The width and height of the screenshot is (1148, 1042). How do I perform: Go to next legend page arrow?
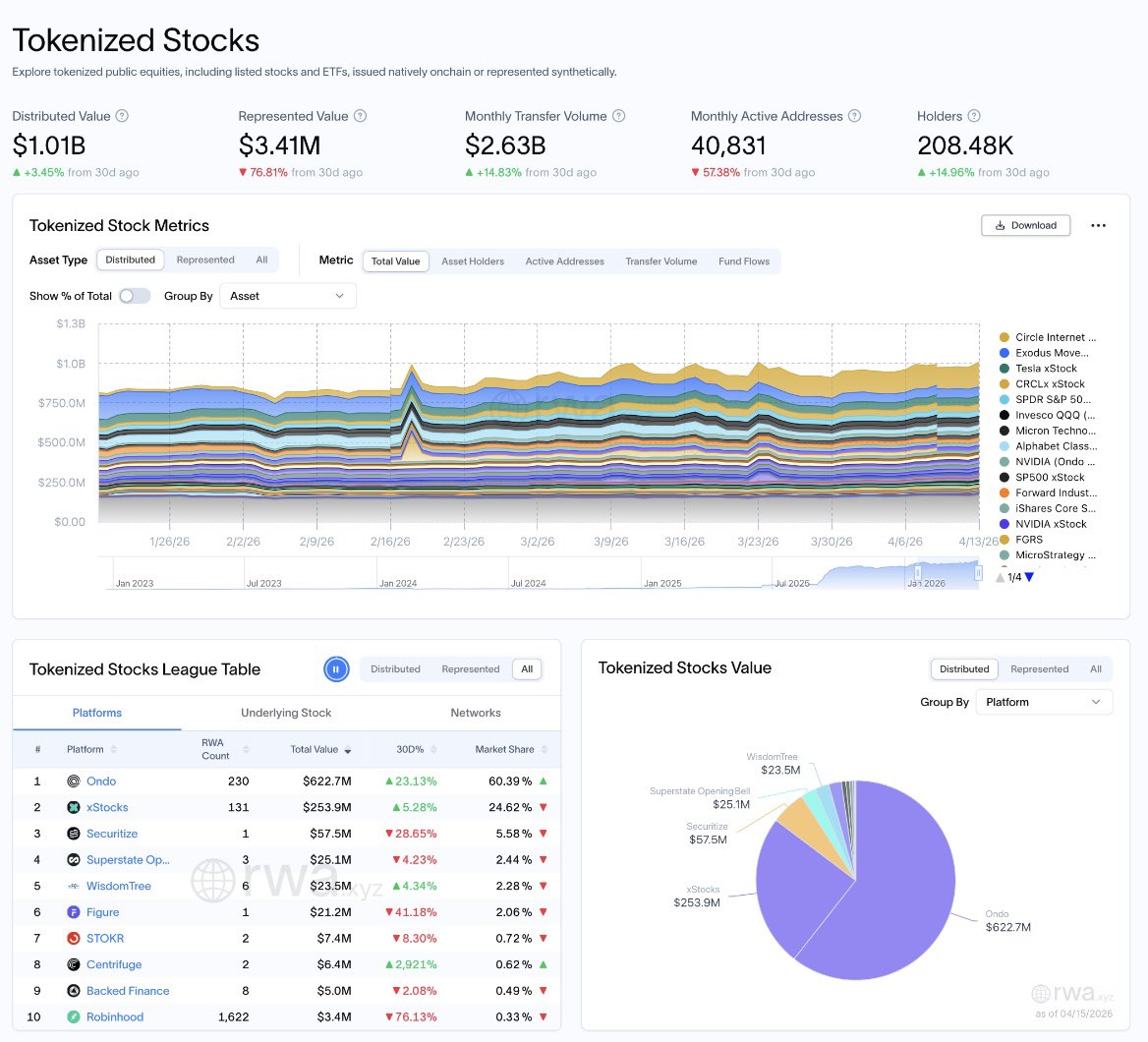pos(1029,577)
